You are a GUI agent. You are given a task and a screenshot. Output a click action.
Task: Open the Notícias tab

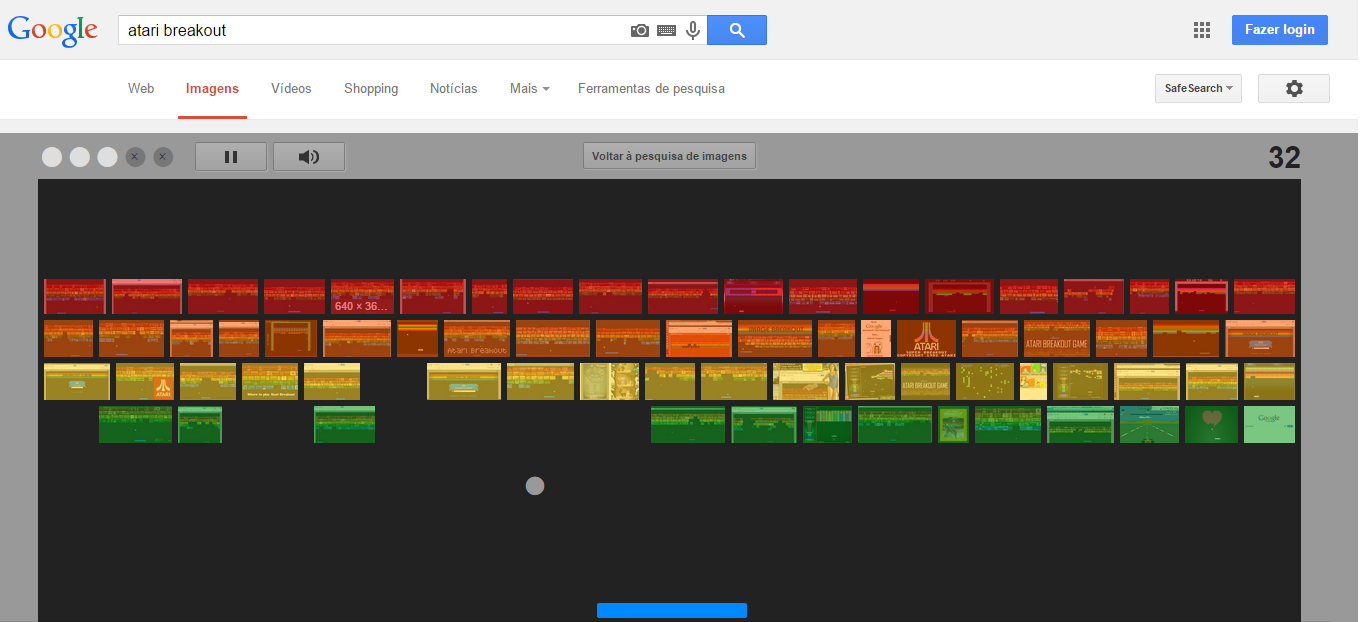coord(454,88)
